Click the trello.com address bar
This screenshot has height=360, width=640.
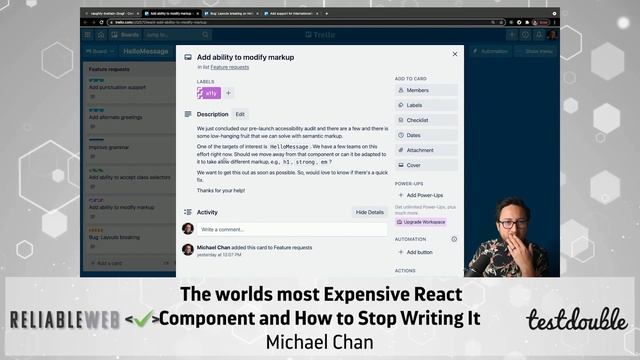click(306, 22)
